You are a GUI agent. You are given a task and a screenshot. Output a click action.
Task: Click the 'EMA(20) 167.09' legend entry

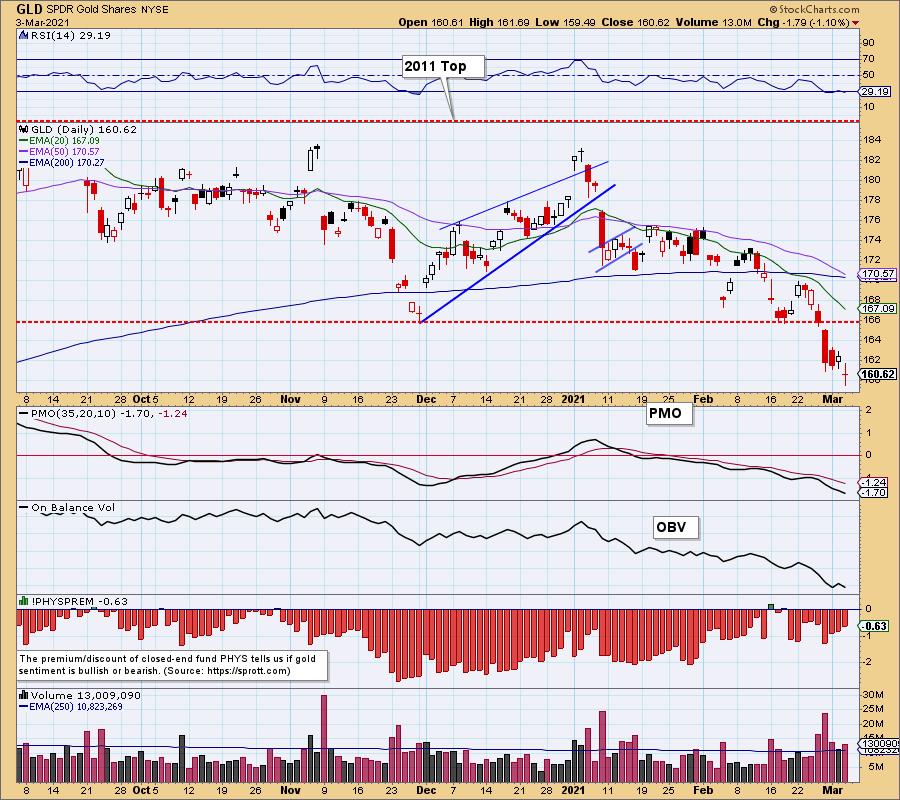tap(59, 141)
